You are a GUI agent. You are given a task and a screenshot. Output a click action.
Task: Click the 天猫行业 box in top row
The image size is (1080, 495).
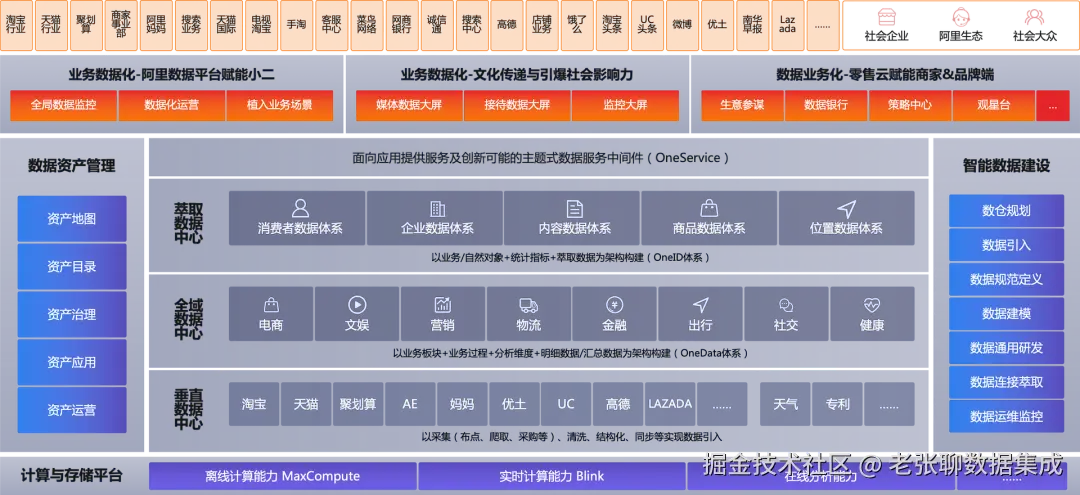pyautogui.click(x=51, y=25)
